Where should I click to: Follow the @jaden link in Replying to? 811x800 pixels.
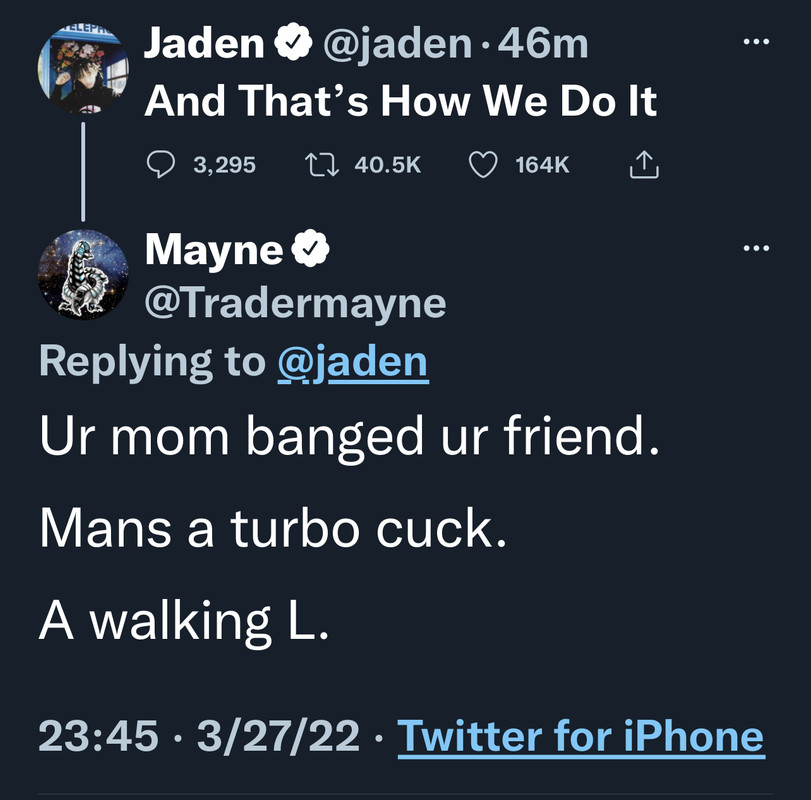351,361
